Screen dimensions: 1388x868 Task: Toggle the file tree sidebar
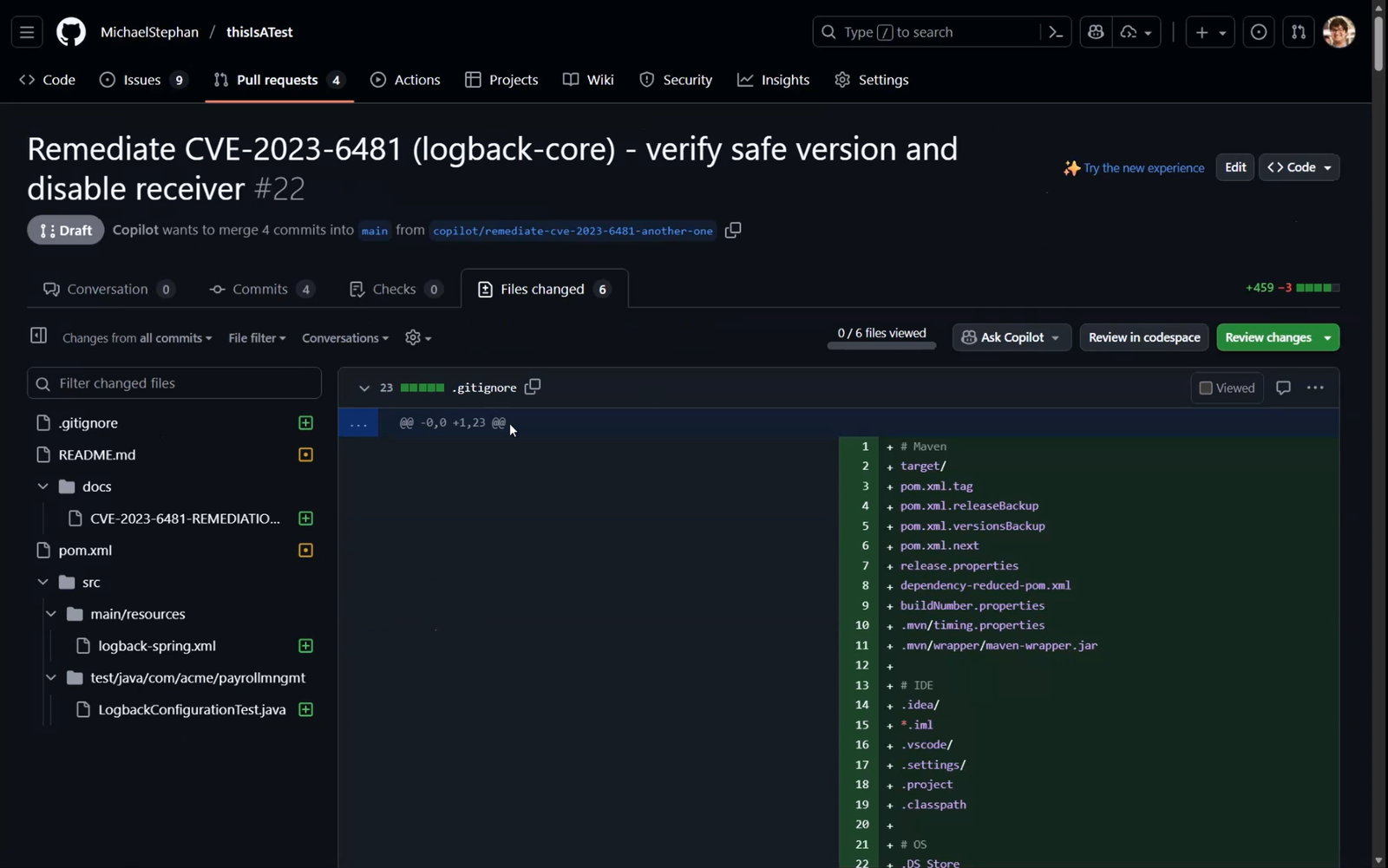[38, 335]
